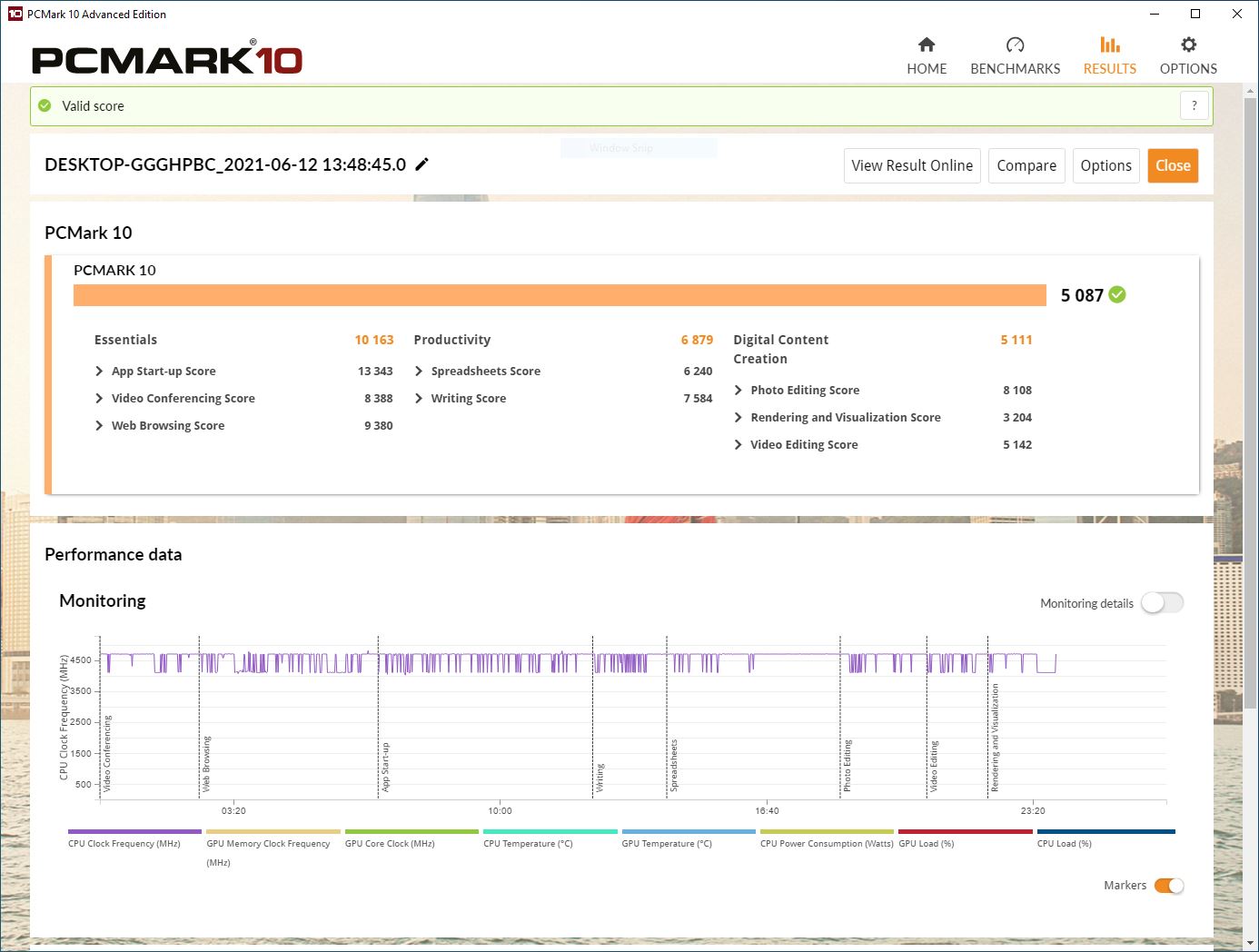Open OPTIONS label in navigation
Image resolution: width=1259 pixels, height=952 pixels.
1188,68
